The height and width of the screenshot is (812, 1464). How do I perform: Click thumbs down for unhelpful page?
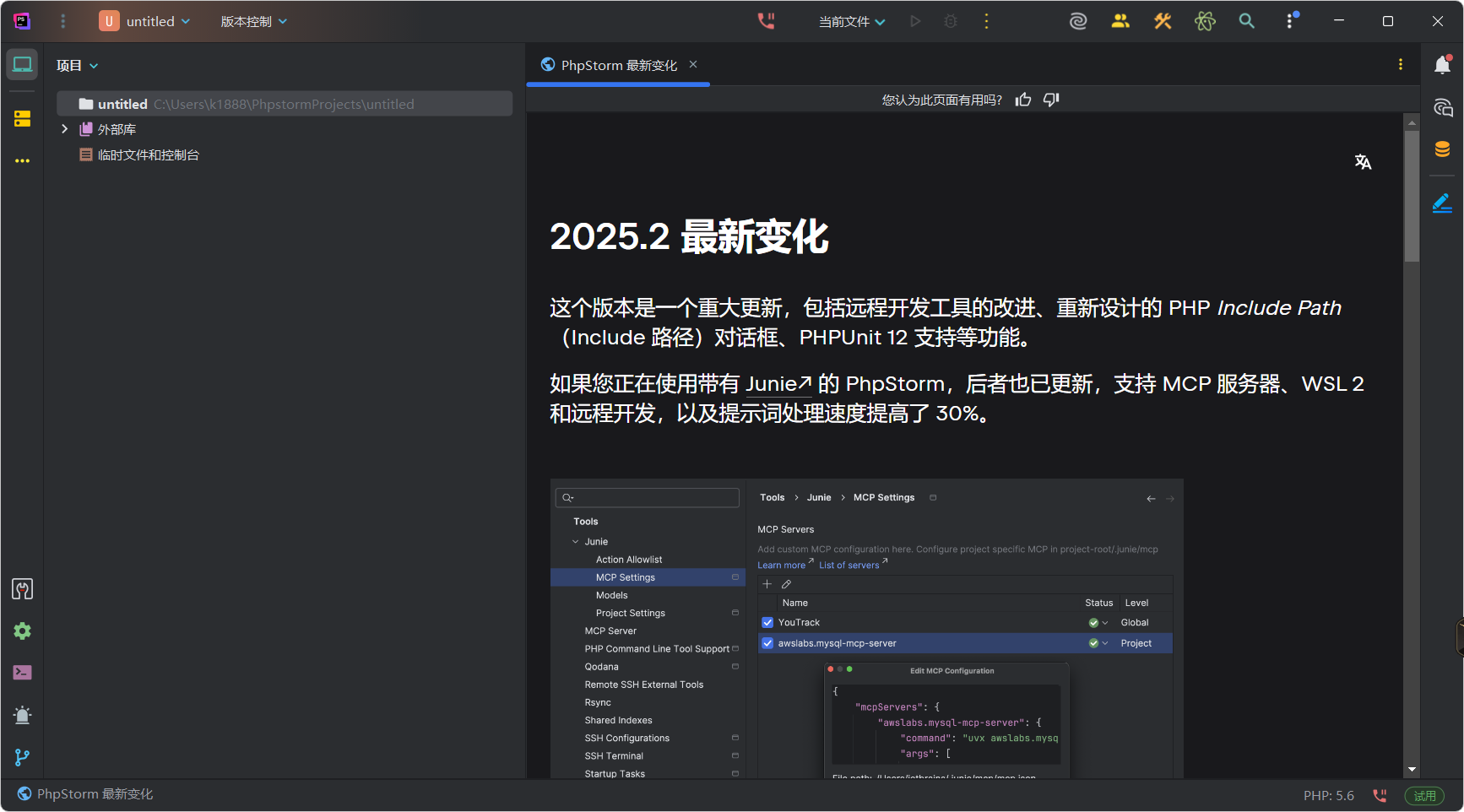pyautogui.click(x=1051, y=100)
